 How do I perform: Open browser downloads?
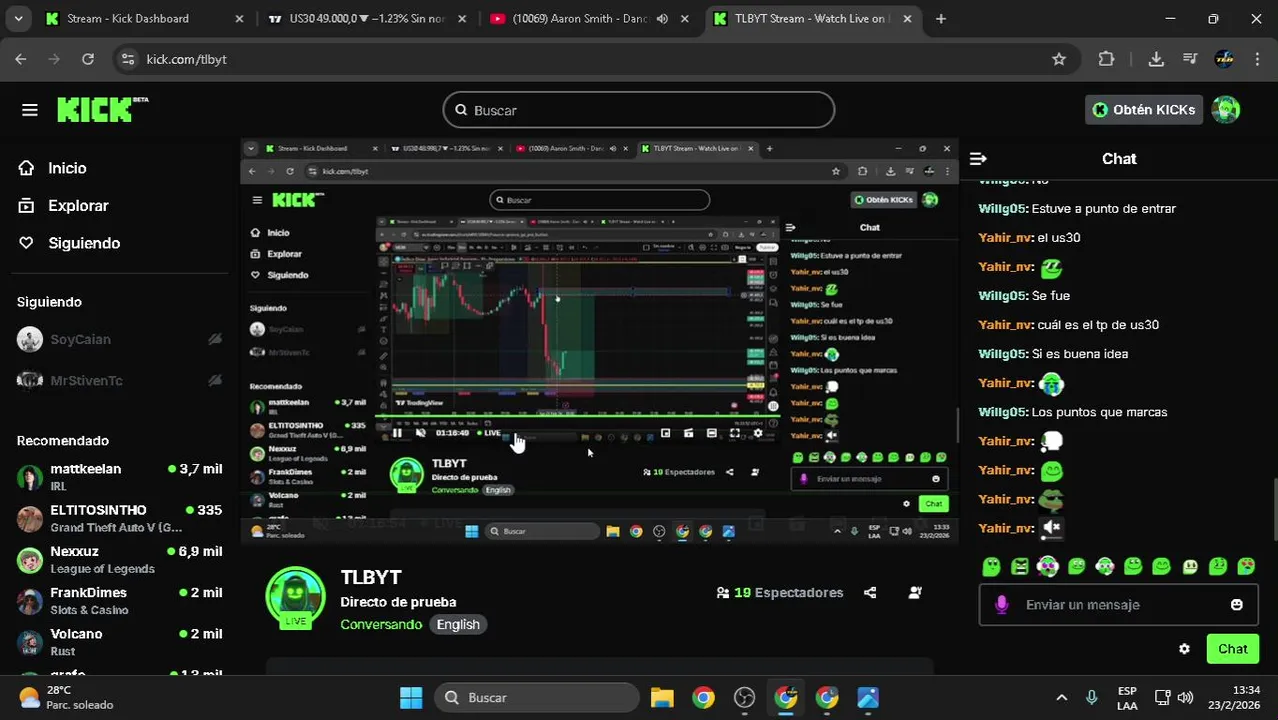pos(1156,59)
